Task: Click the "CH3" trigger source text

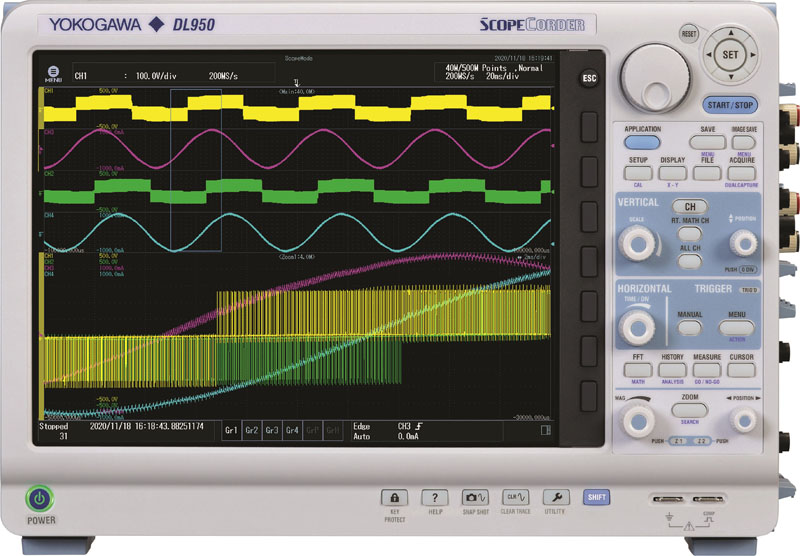Action: (404, 426)
